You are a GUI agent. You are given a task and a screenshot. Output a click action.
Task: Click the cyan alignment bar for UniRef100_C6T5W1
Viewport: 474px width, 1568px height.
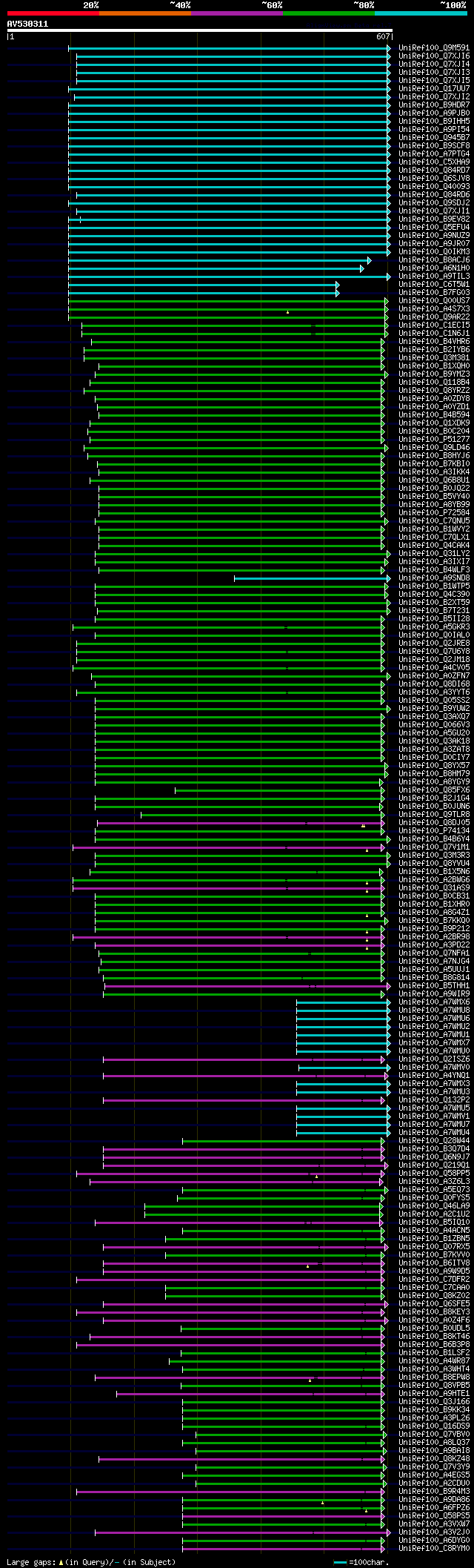tap(204, 285)
